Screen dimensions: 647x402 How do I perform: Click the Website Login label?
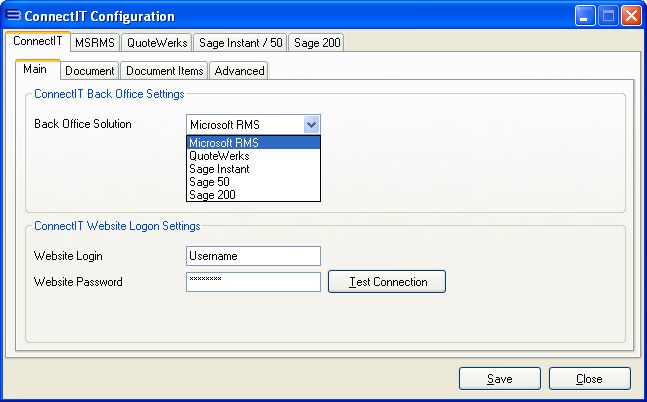coord(68,256)
